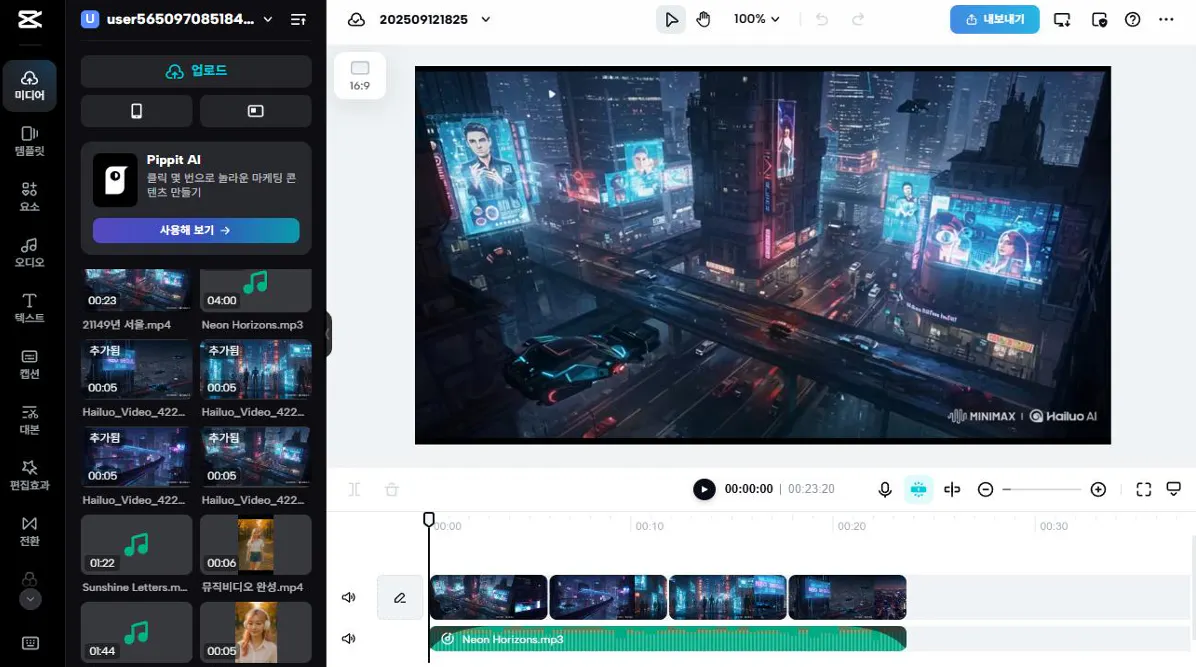Open the display/monitor download icon
The height and width of the screenshot is (667, 1196).
coord(1062,20)
